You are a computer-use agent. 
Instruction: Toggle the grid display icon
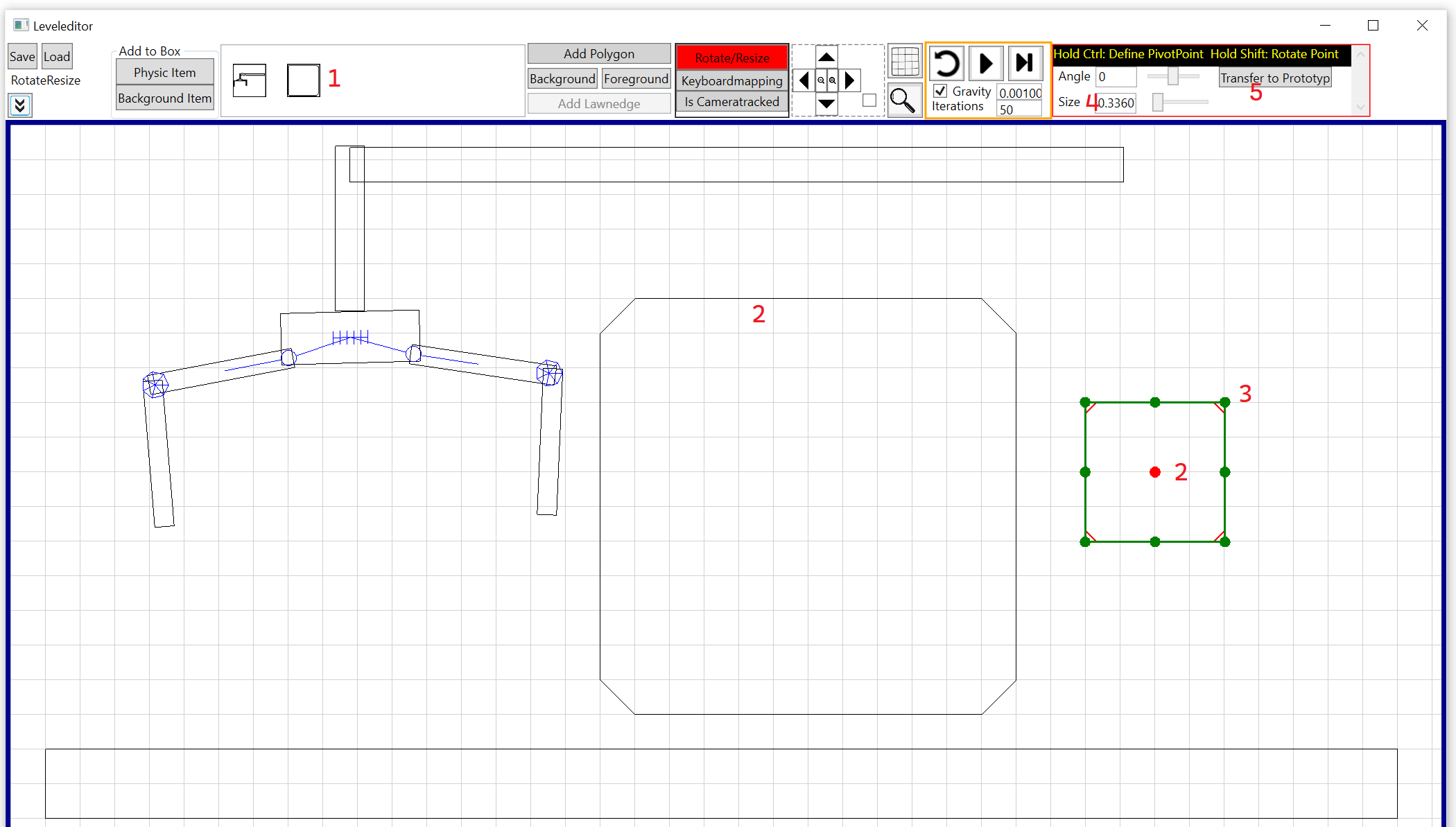[905, 62]
